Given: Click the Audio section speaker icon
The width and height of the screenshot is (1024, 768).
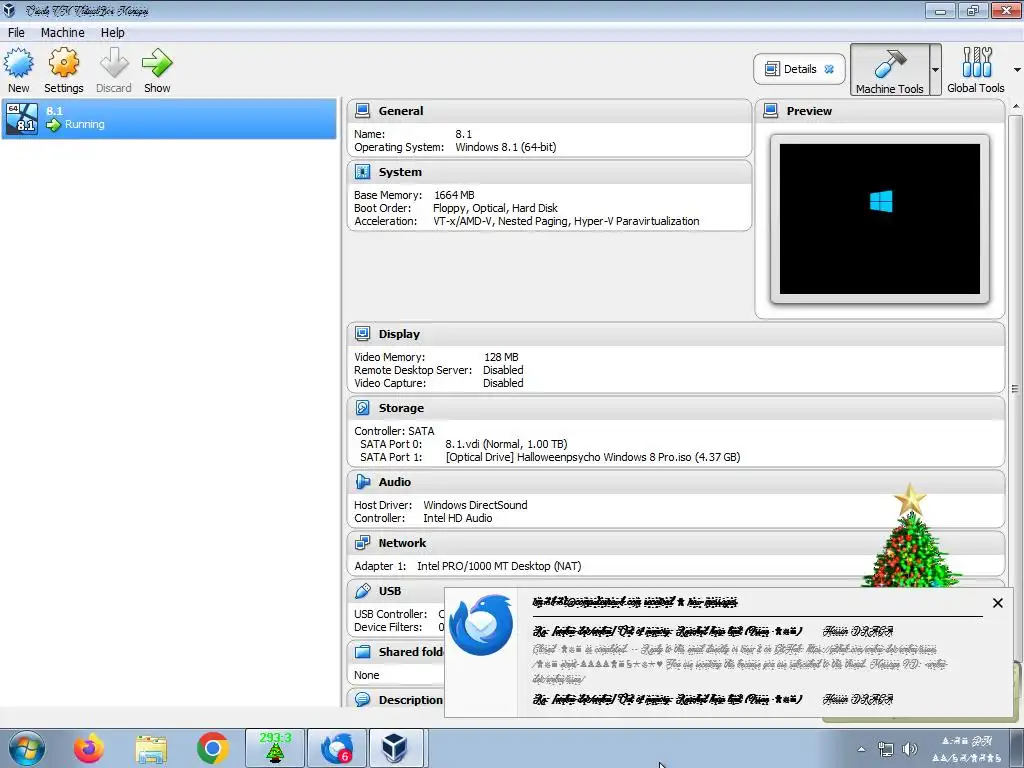Looking at the screenshot, I should click(x=362, y=481).
